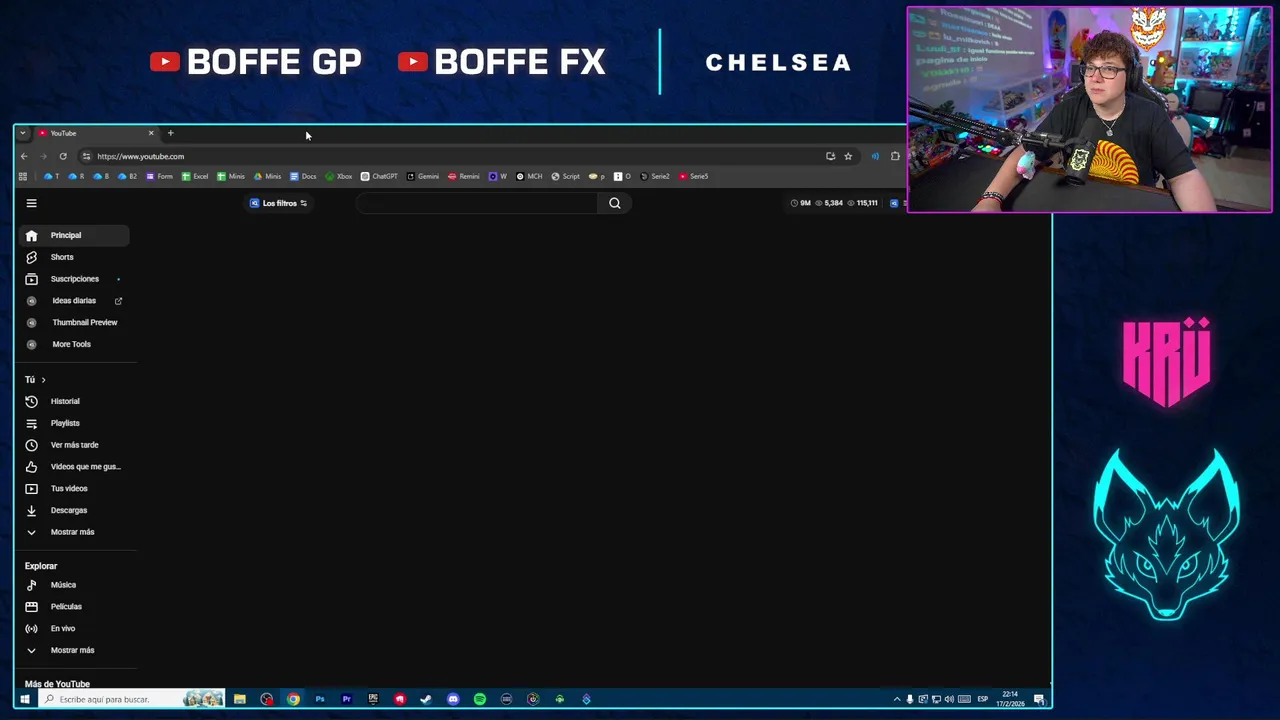The width and height of the screenshot is (1280, 720).
Task: Expand Mostrar más under En vivo
Action: 72,650
